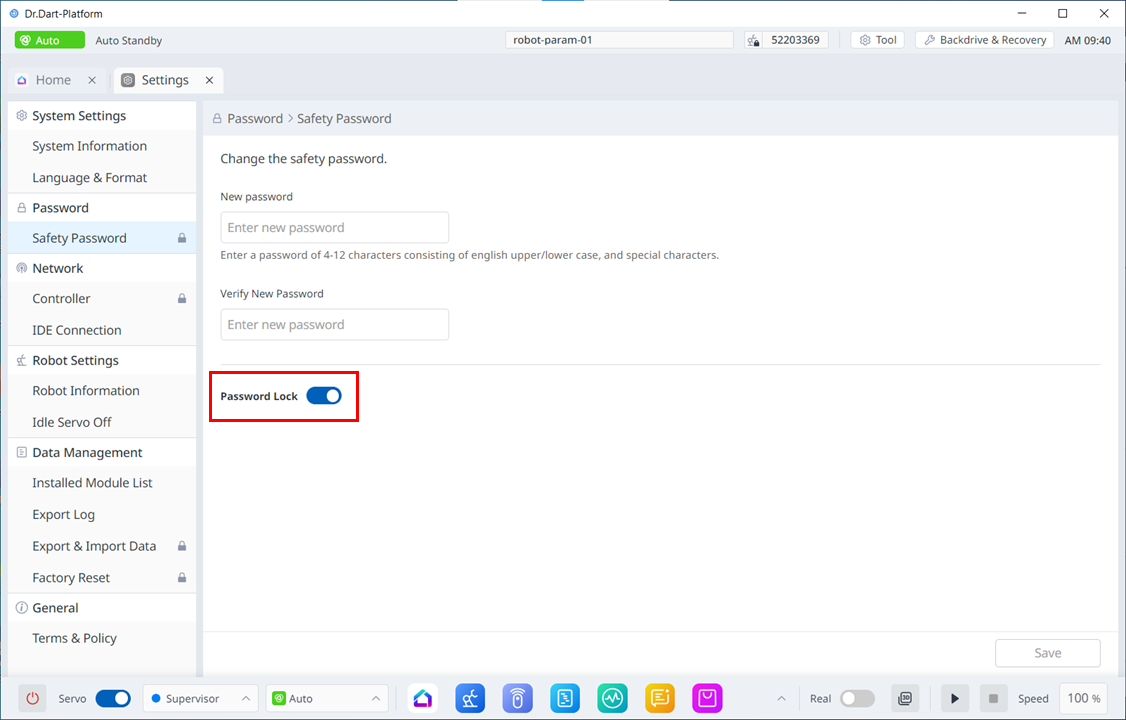Open the Auto mode dropdown in bottom bar
This screenshot has width=1126, height=720.
327,698
